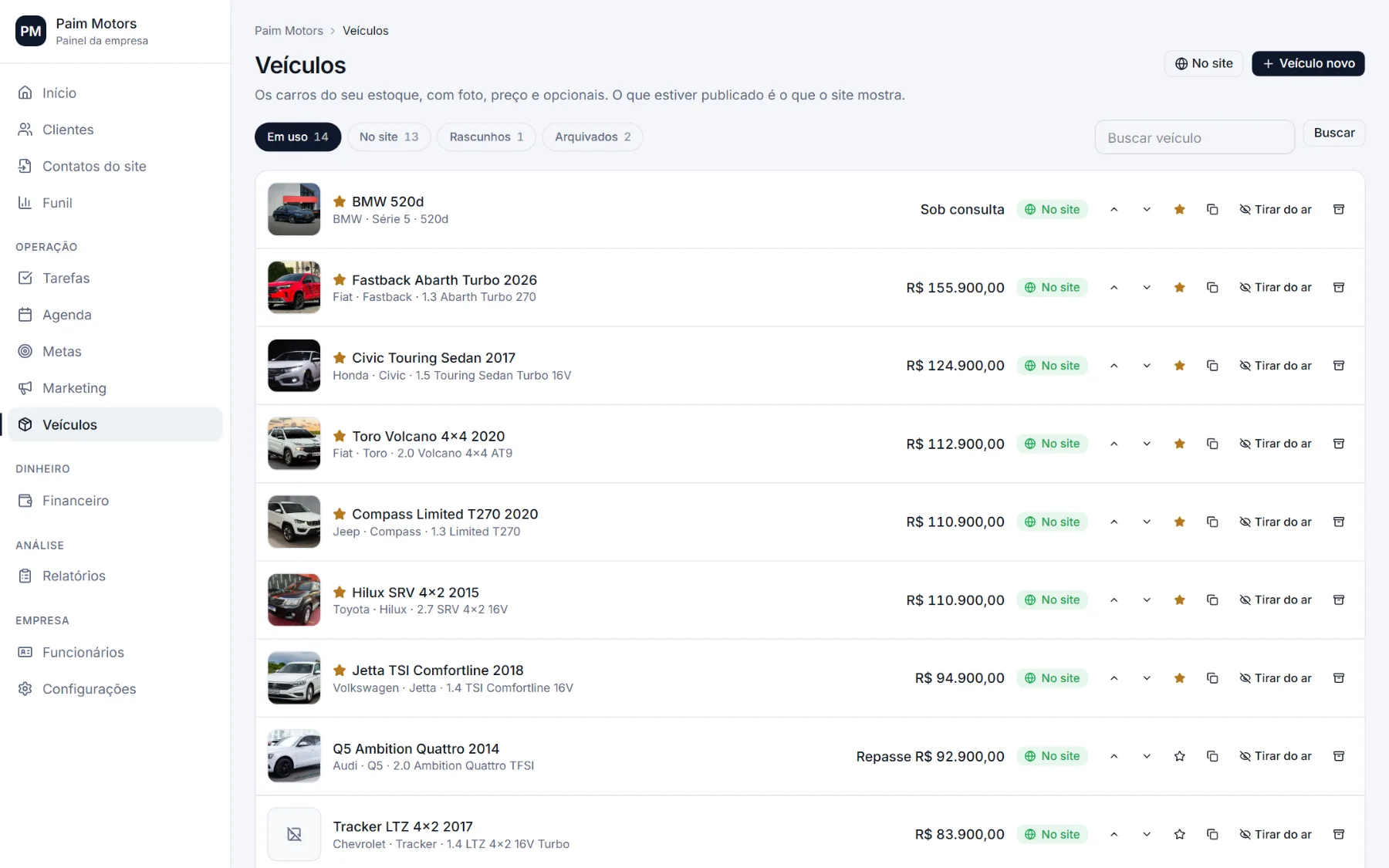This screenshot has width=1389, height=868.
Task: Move Tracker LTZ 4×2 2017 down
Action: tap(1147, 835)
